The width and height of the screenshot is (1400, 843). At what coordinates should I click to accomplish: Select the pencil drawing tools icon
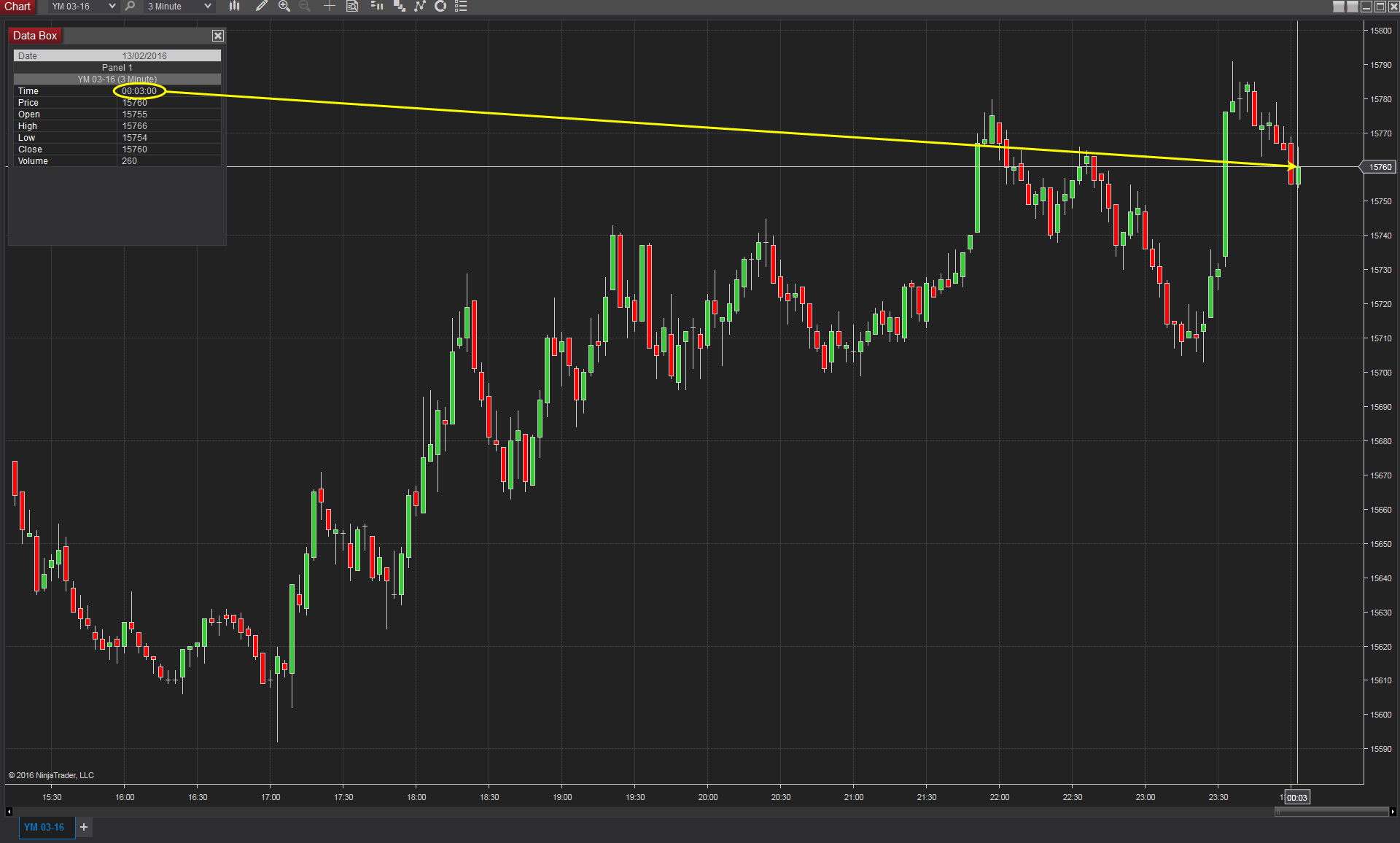point(261,6)
